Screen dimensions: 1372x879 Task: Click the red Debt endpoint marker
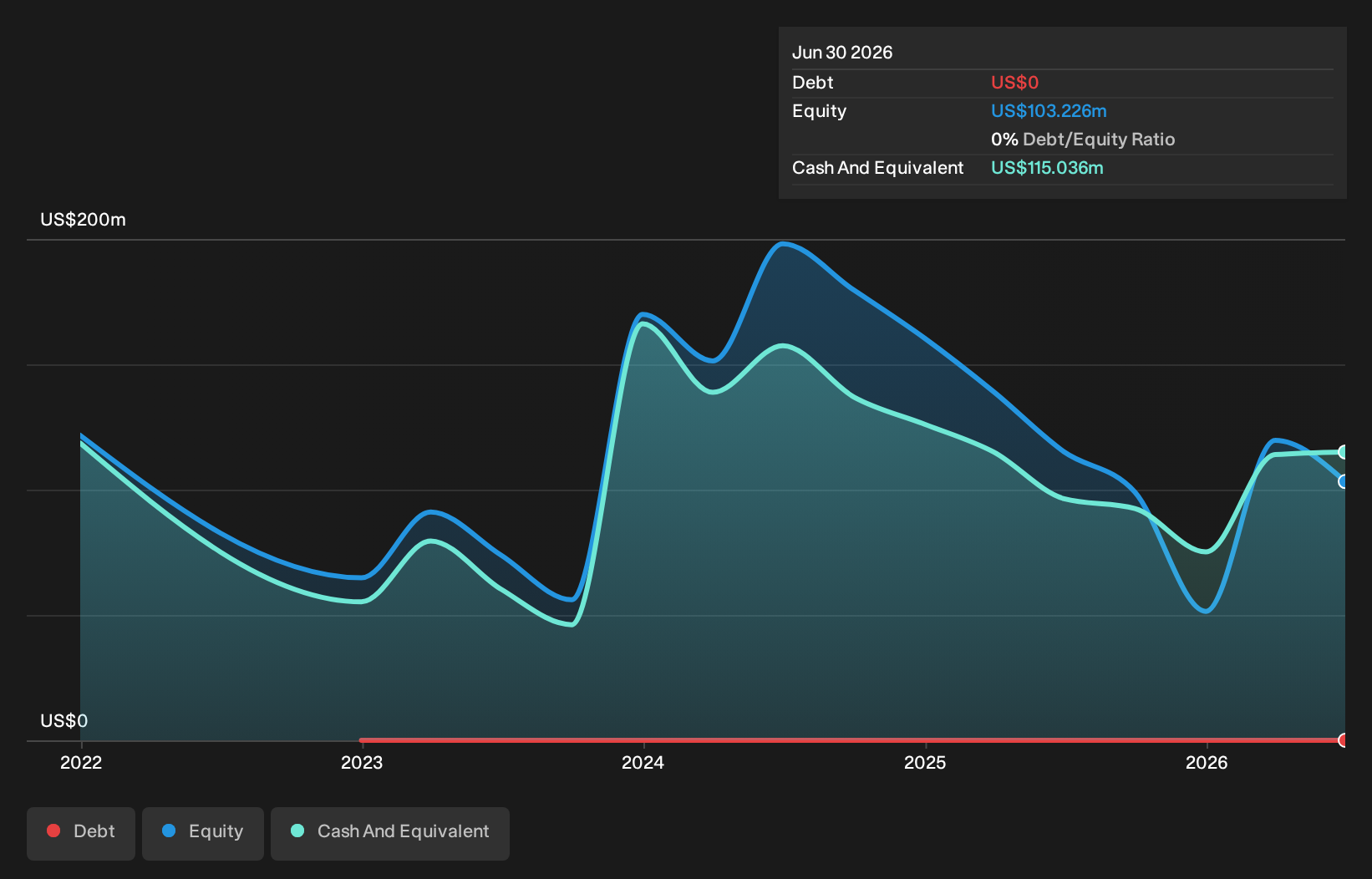(x=1344, y=740)
